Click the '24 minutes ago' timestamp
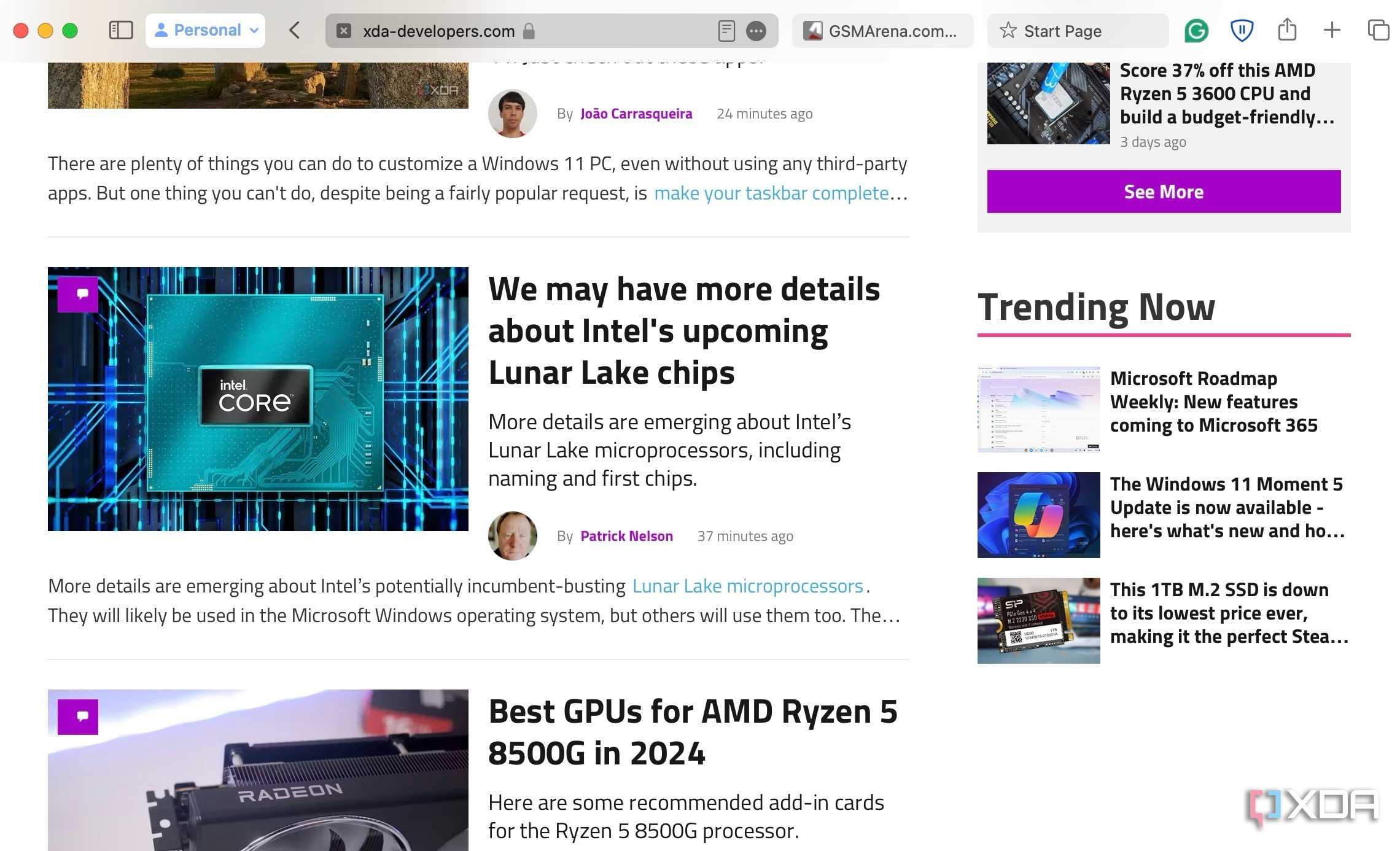The width and height of the screenshot is (1400, 851). pos(764,114)
